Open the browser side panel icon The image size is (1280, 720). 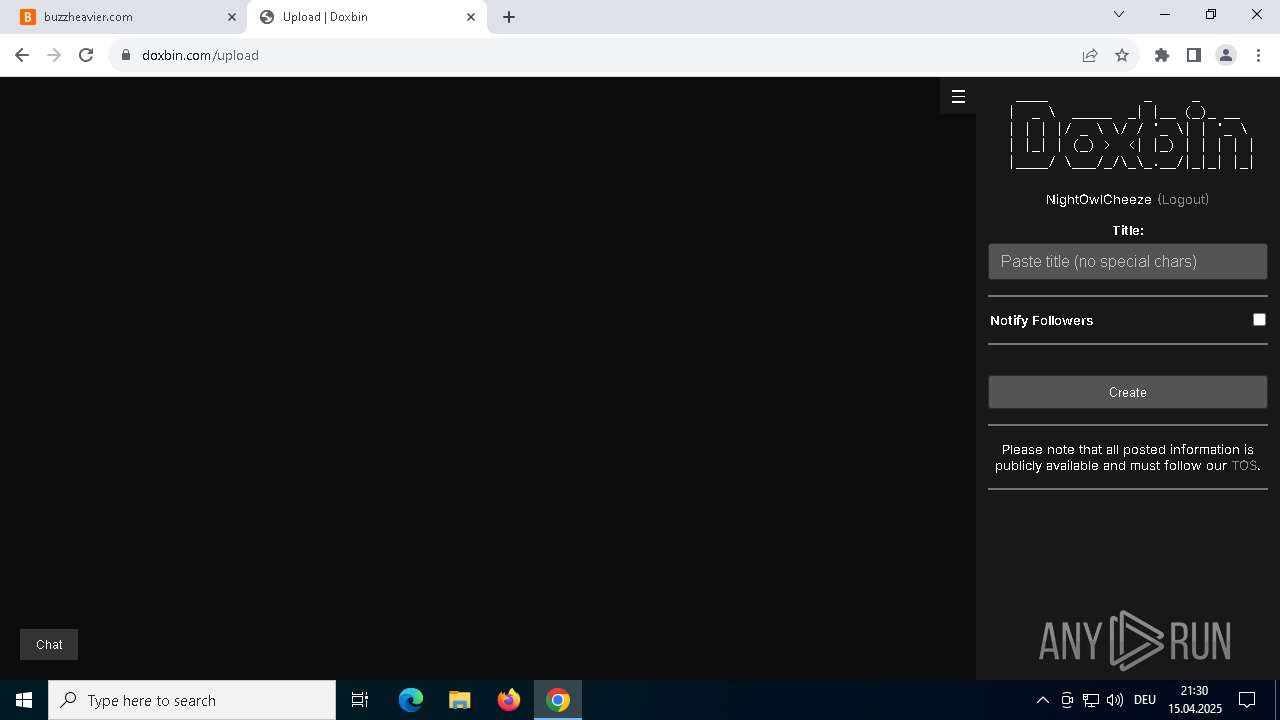(1194, 55)
